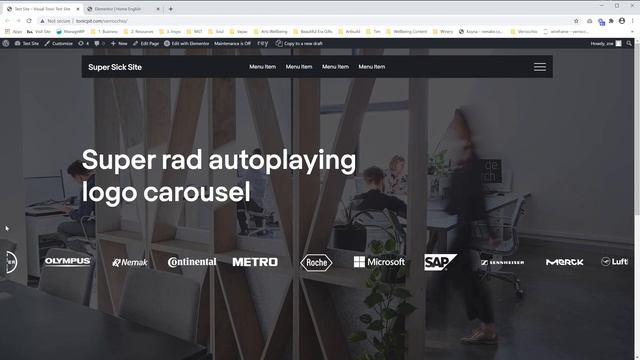The image size is (640, 360).
Task: Open the 1. Business bookmark folder
Action: [104, 31]
